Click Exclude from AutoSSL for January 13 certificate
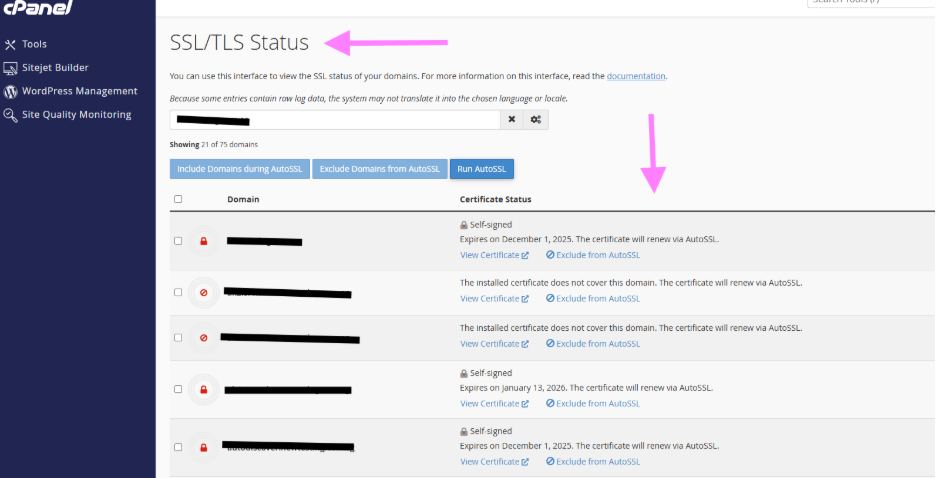The image size is (936, 478). tap(593, 404)
